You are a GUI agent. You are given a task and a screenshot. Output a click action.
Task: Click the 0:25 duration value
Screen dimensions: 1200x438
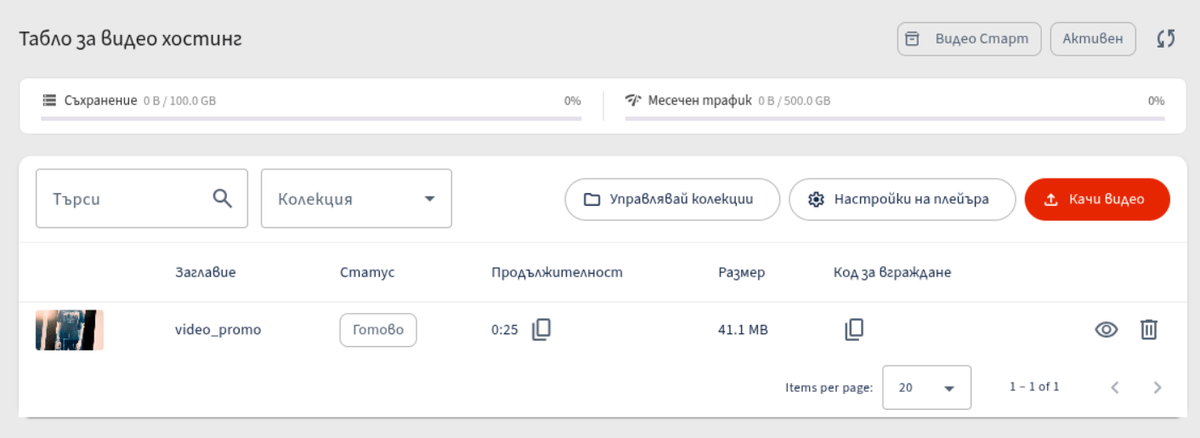505,330
